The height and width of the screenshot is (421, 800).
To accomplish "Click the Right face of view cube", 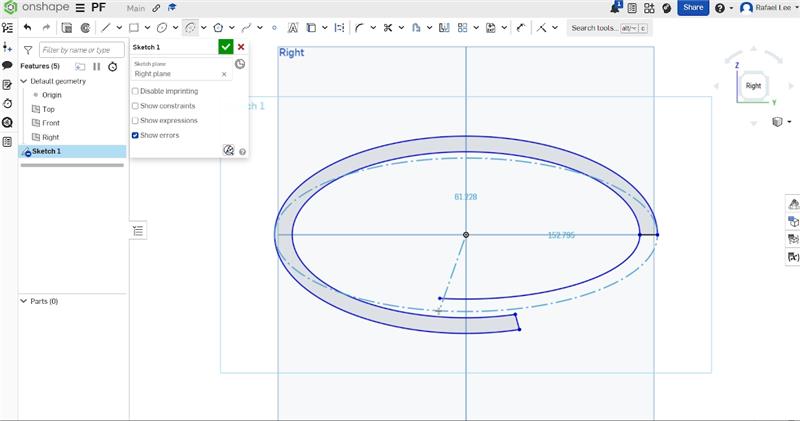I will [753, 86].
